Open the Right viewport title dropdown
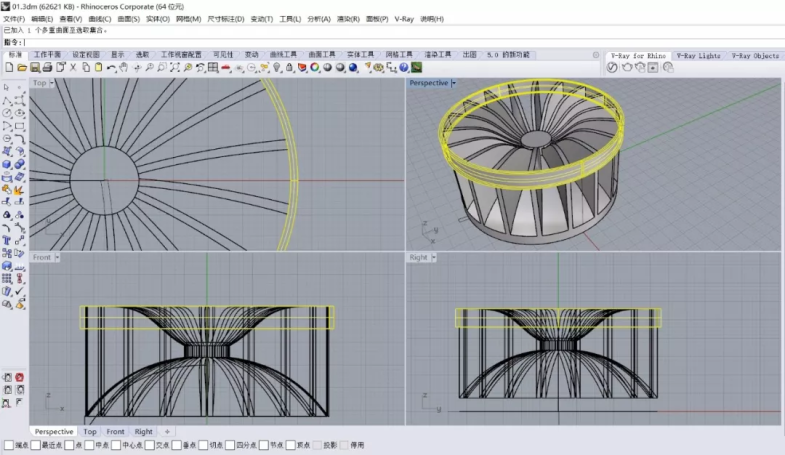 tap(436, 257)
